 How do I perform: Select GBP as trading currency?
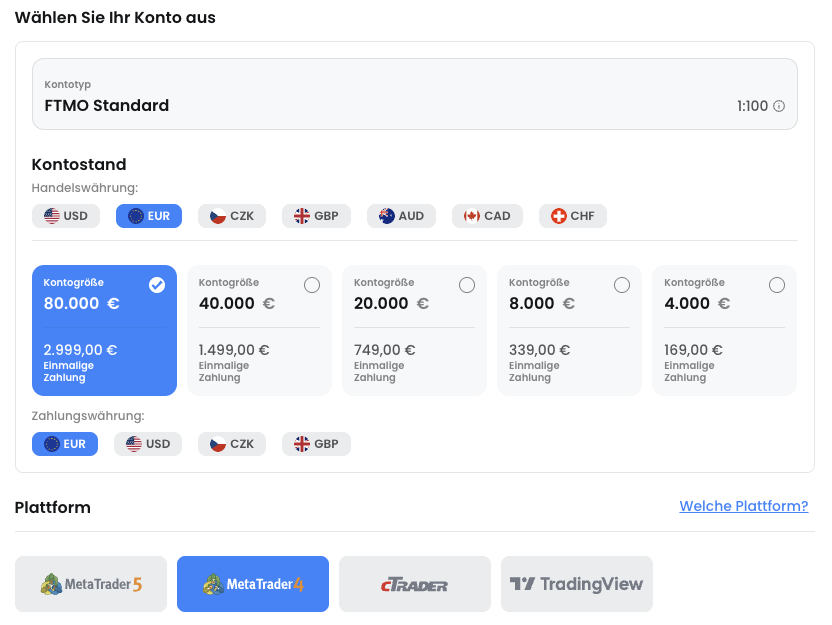click(316, 216)
